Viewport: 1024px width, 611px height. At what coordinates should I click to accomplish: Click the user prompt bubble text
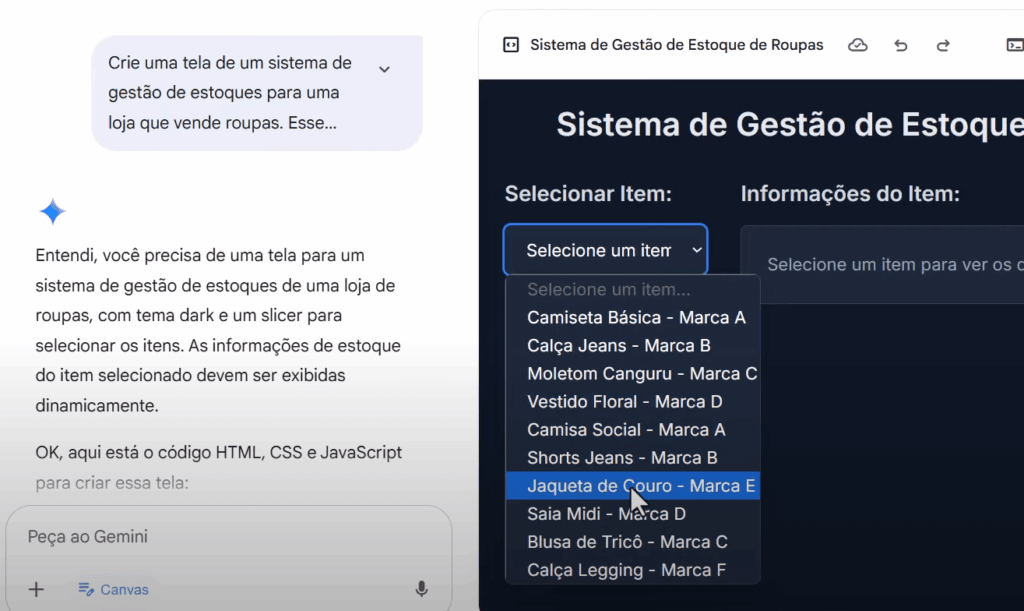(x=230, y=93)
